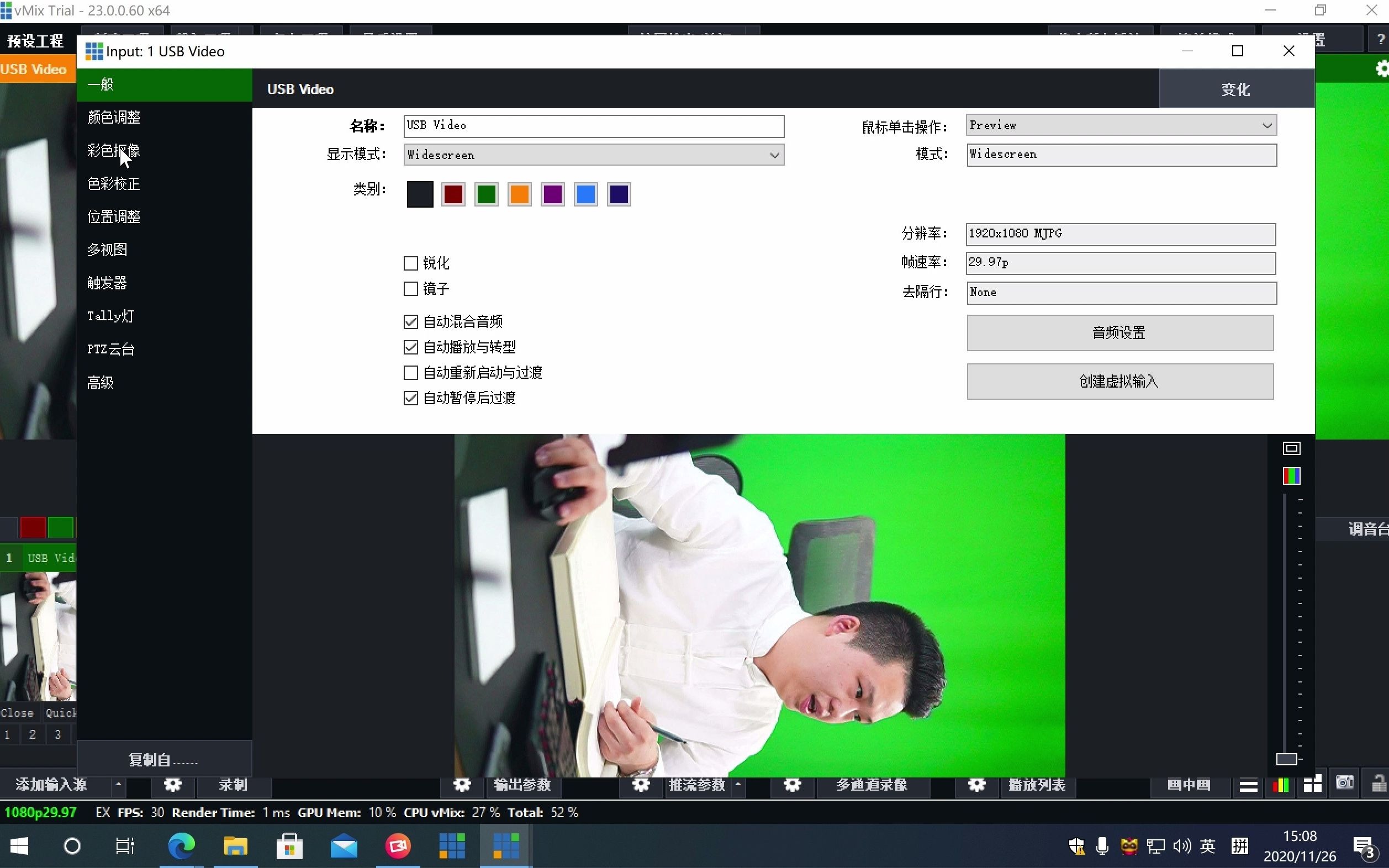This screenshot has width=1389, height=868.
Task: Click the snapshot camera icon near 画中画
Action: pyautogui.click(x=1344, y=782)
